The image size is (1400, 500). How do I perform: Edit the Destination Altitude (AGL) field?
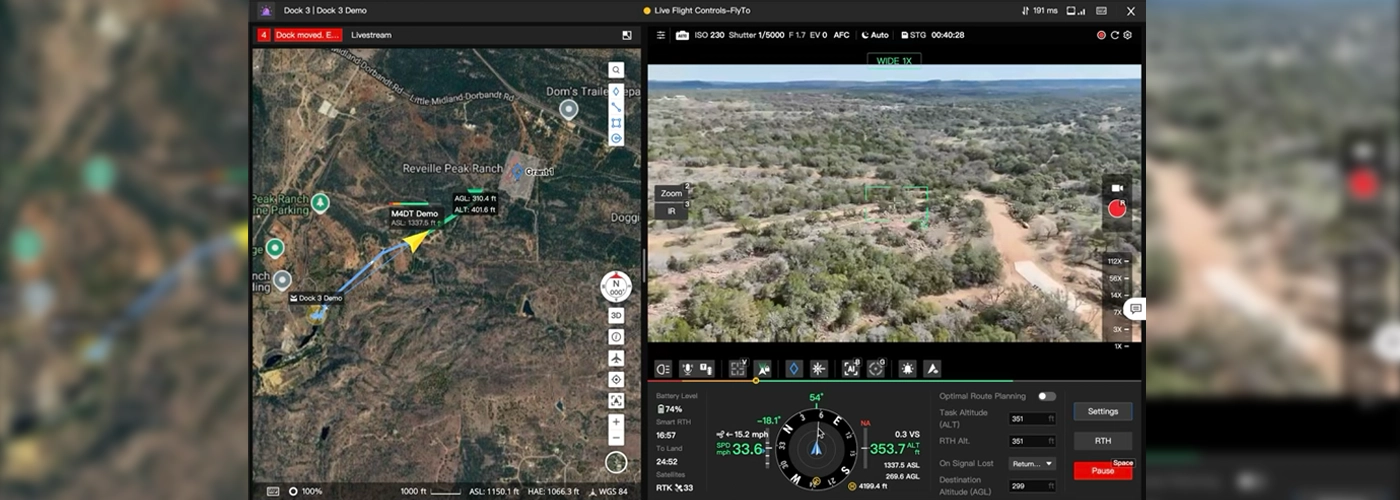[x=1032, y=486]
